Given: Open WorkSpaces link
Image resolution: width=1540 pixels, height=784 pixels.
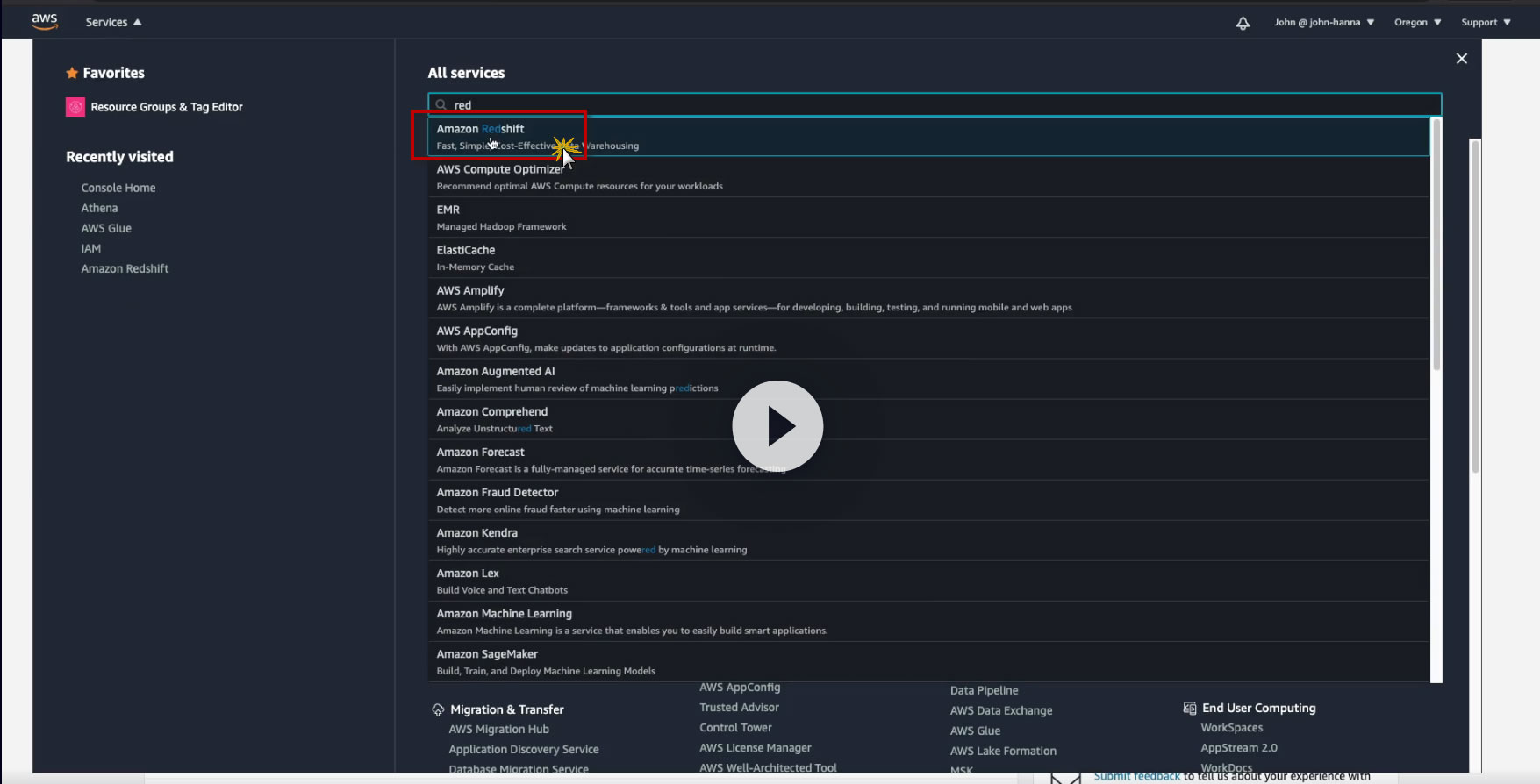Looking at the screenshot, I should [x=1232, y=728].
